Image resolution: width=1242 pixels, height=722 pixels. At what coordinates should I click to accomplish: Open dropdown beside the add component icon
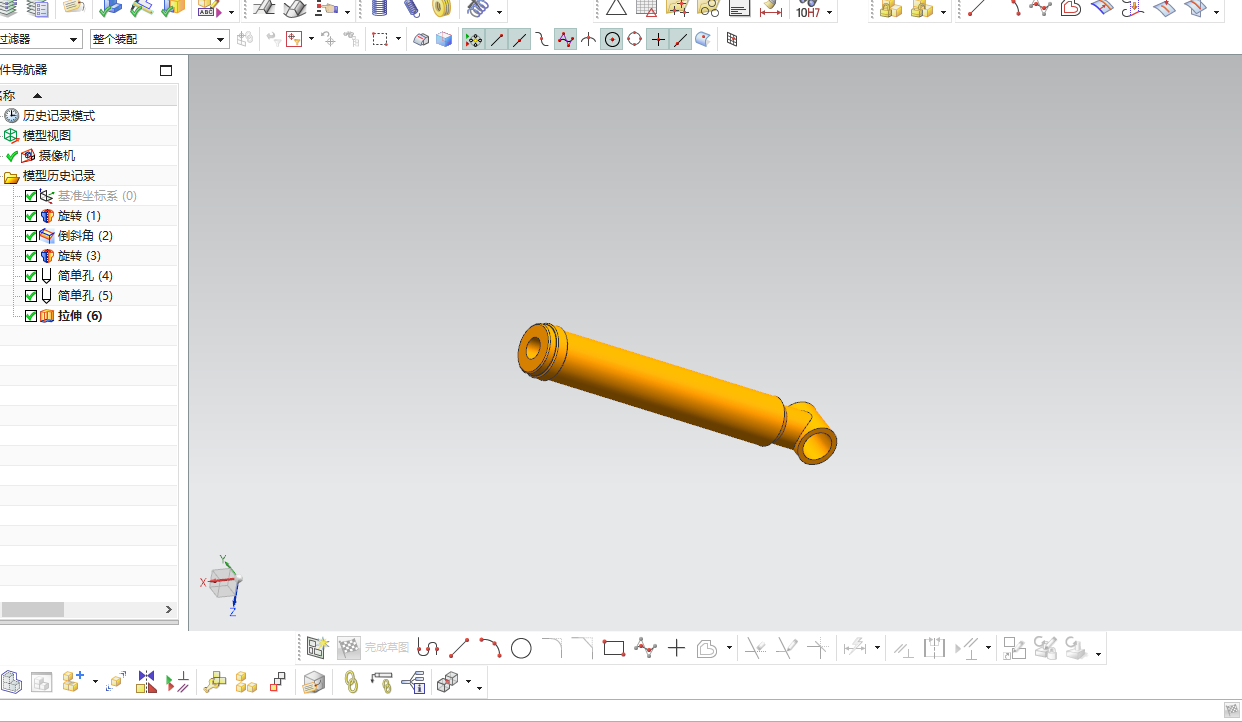tap(95, 683)
